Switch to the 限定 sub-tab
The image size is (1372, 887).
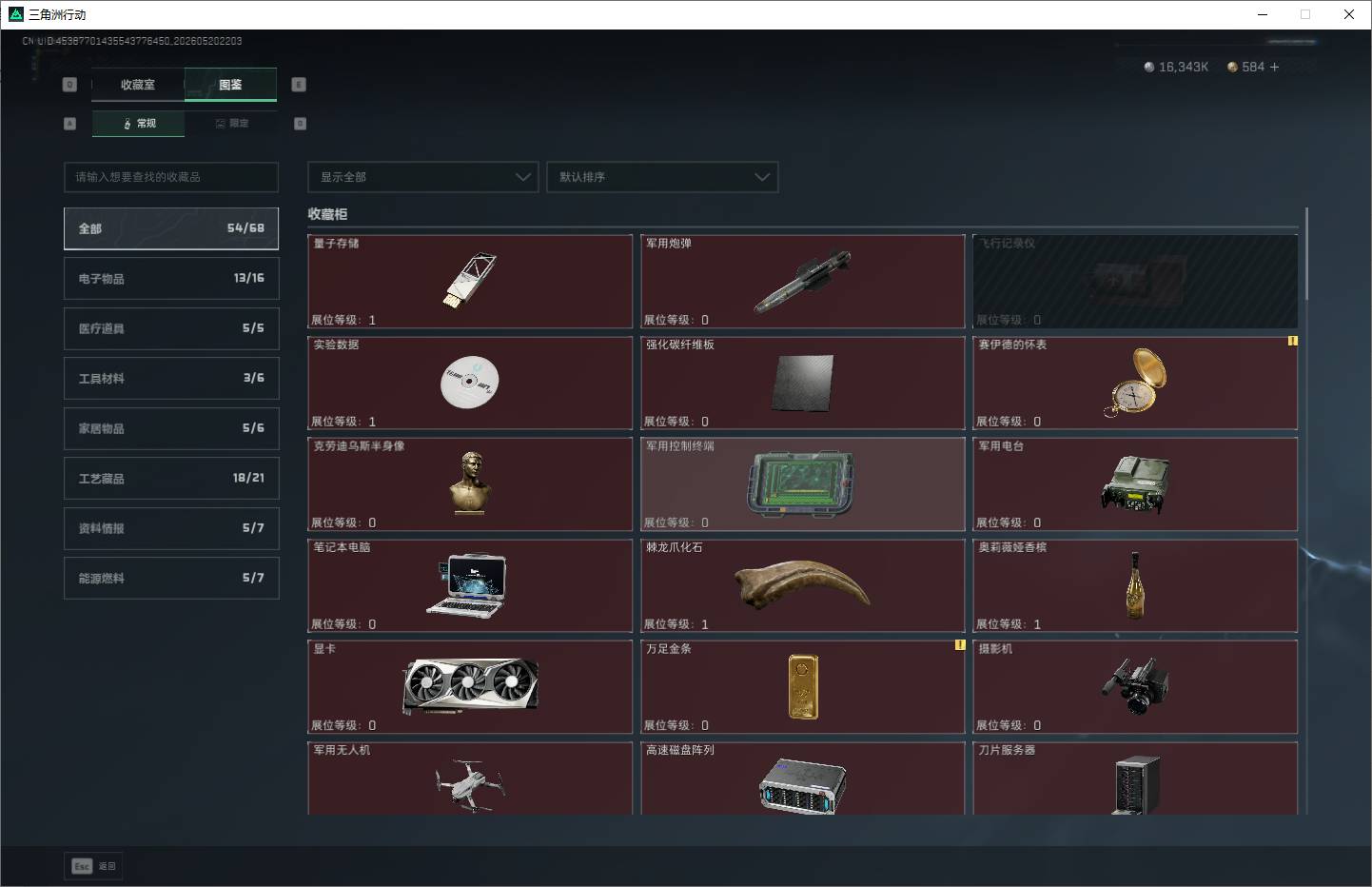tap(231, 123)
